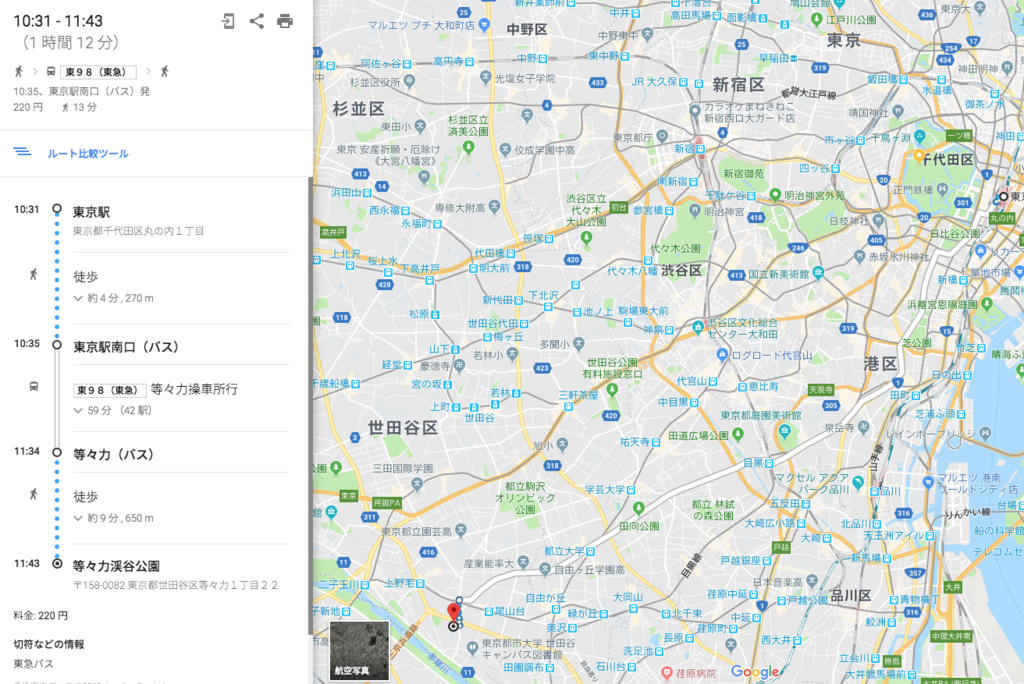
Task: Click the 新宿御苑 label on the map
Action: [744, 174]
